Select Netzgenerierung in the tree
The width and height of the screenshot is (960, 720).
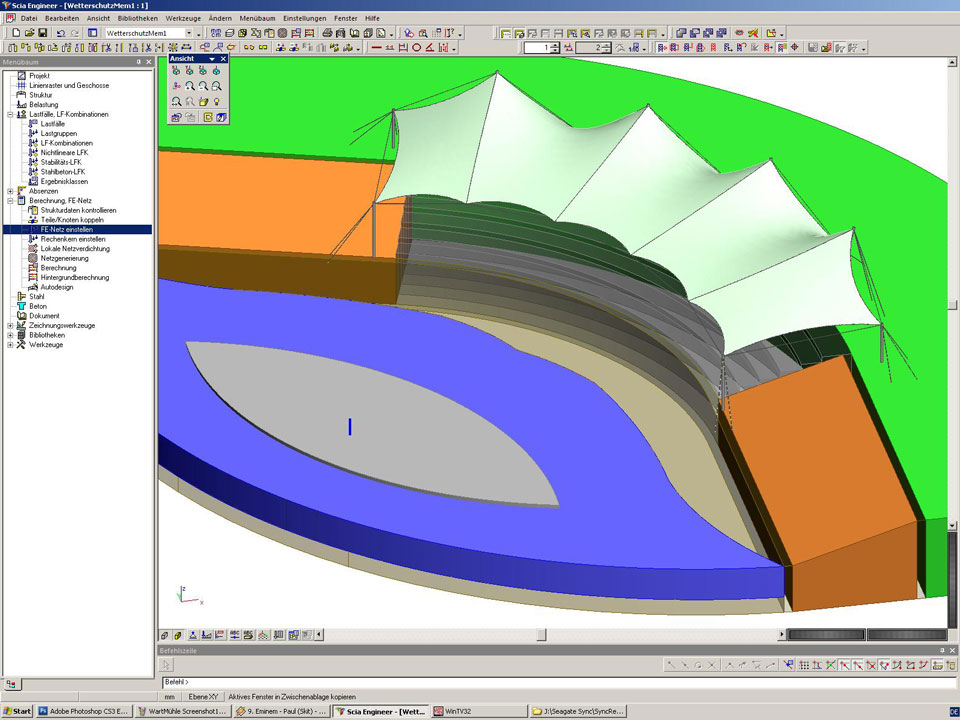[64, 258]
